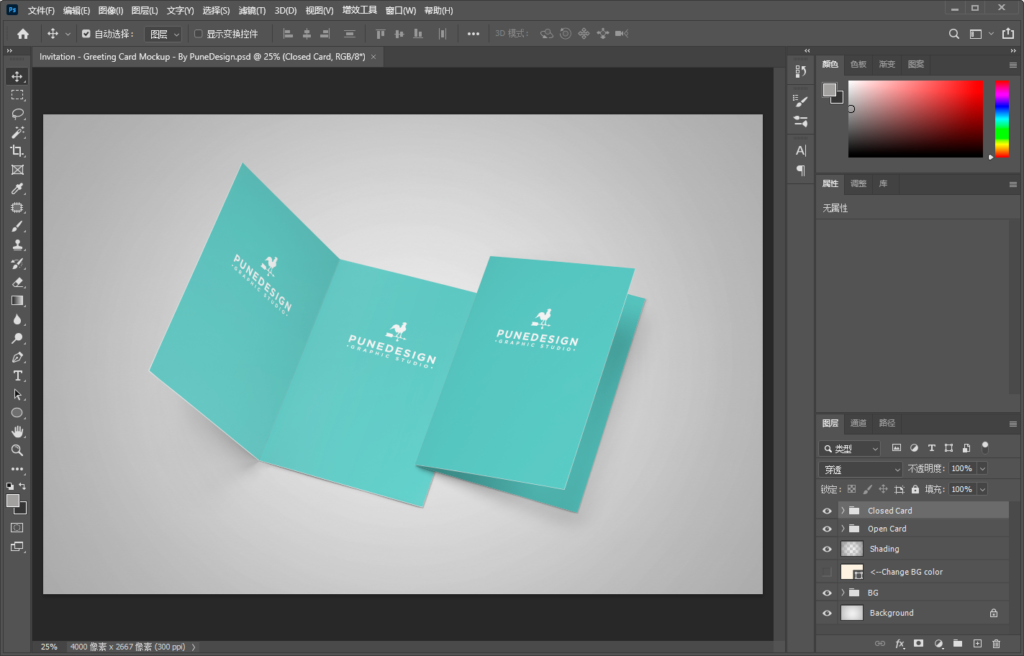Enable show transform controls checkbox (显示变换控件)
This screenshot has height=656, width=1024.
pos(199,34)
